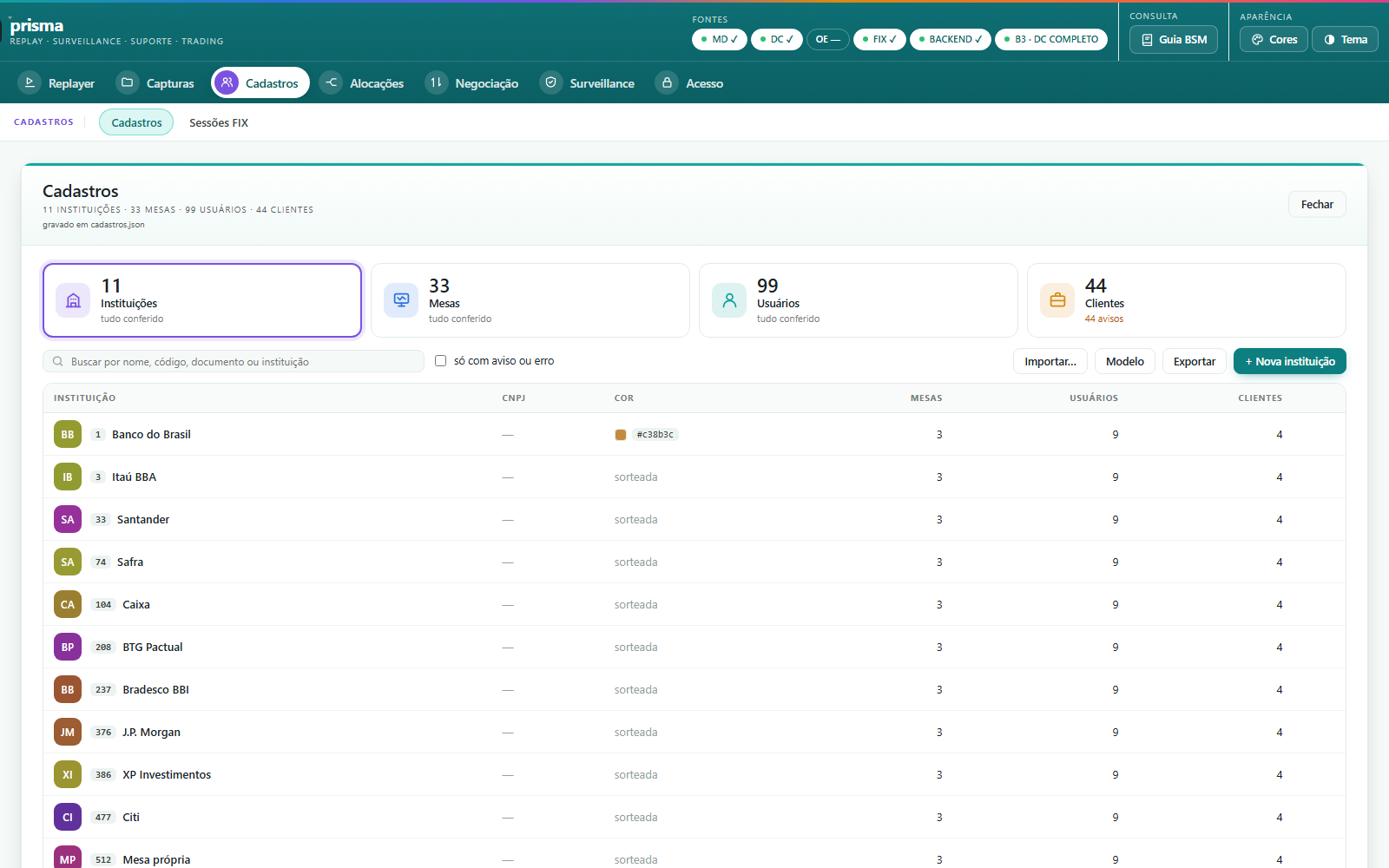Screen dimensions: 1389x868
Task: Select the 44 Clientes card
Action: coord(1187,300)
